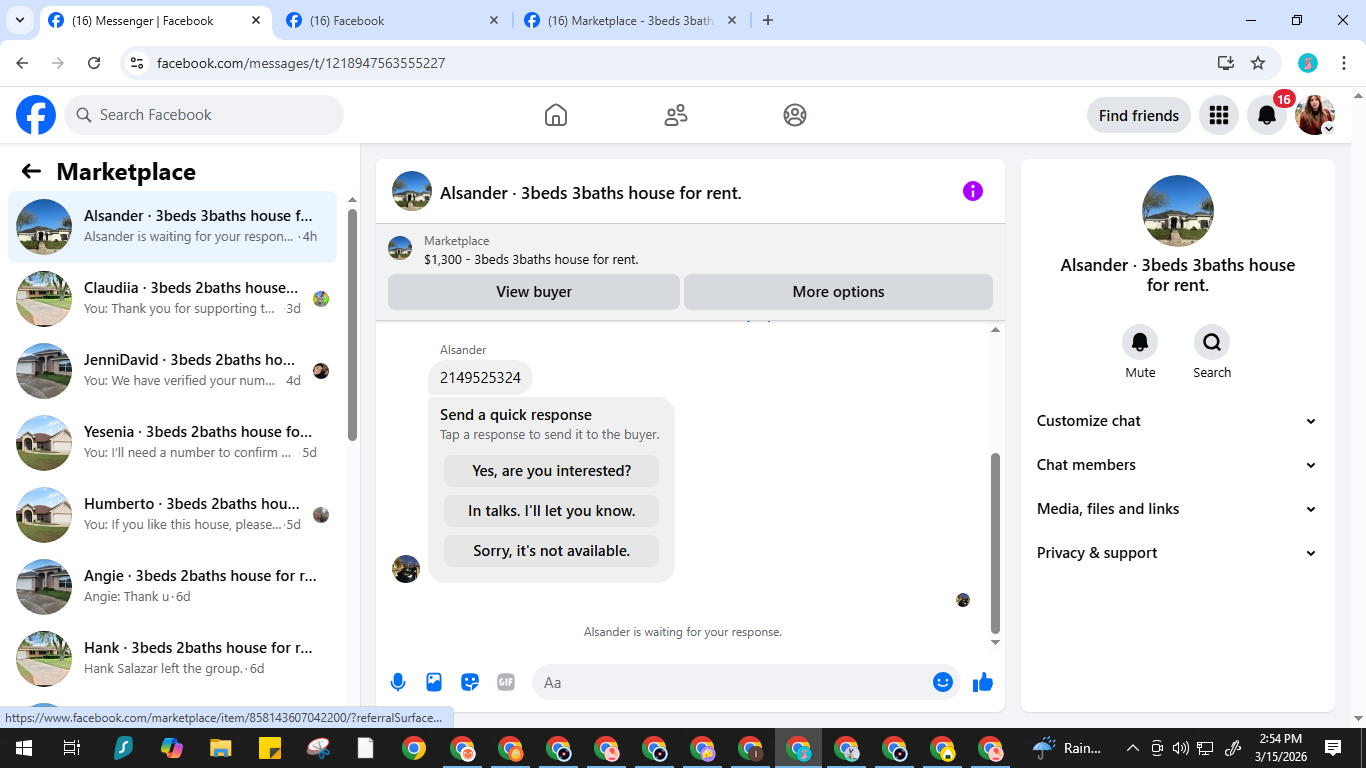The image size is (1366, 768).
Task: Send a thumbs-up like
Action: coord(983,682)
